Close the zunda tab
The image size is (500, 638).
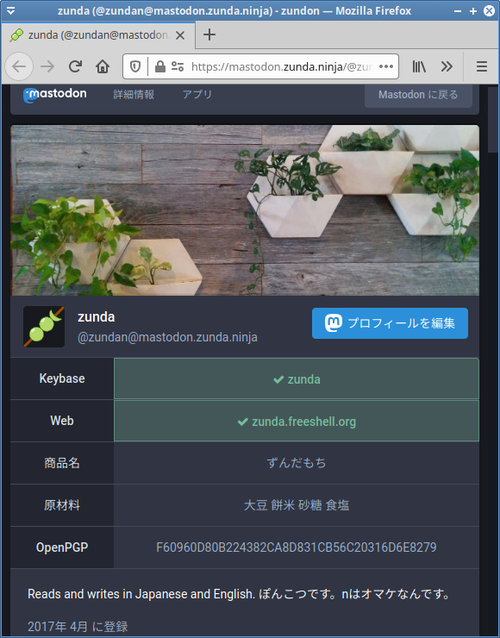[x=180, y=35]
